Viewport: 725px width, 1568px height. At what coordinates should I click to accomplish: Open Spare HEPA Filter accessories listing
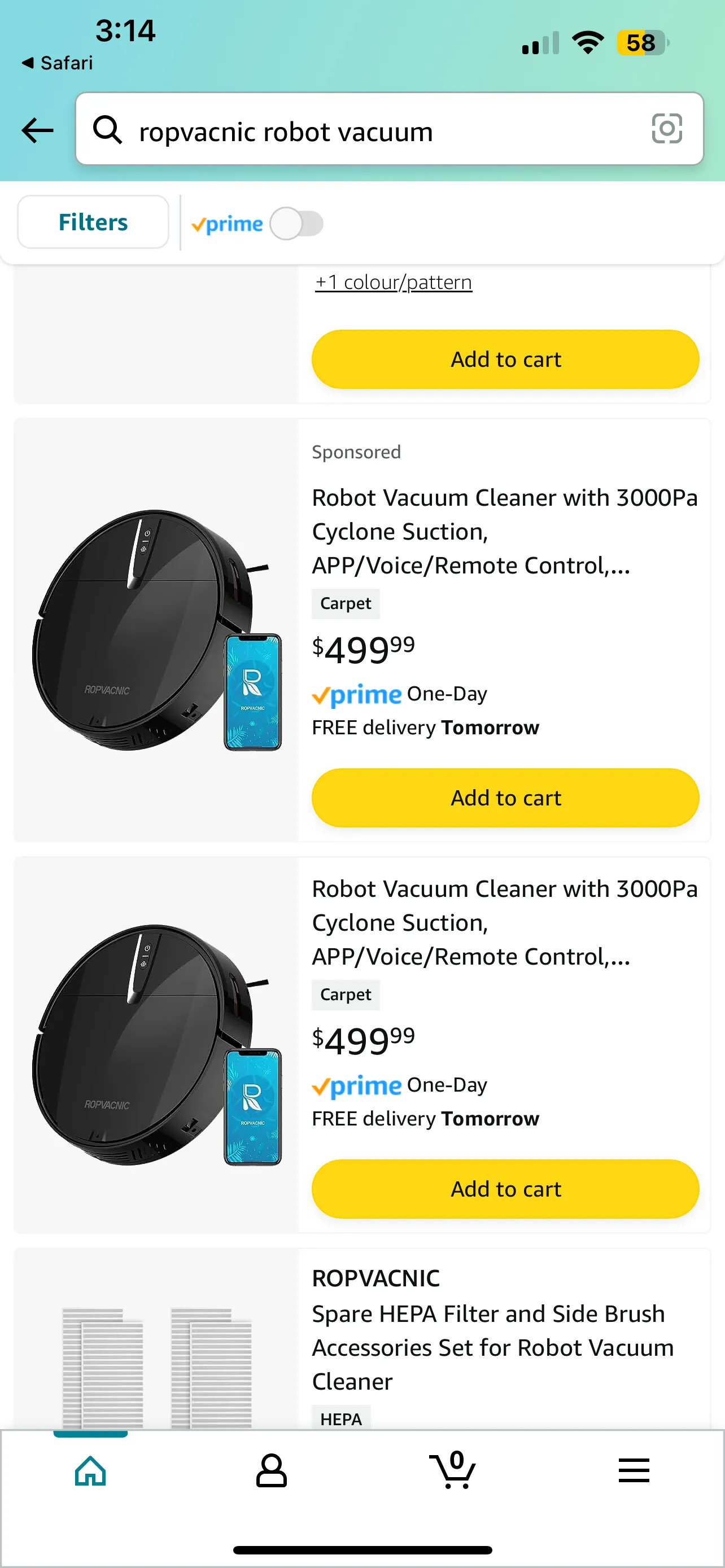click(x=492, y=1347)
